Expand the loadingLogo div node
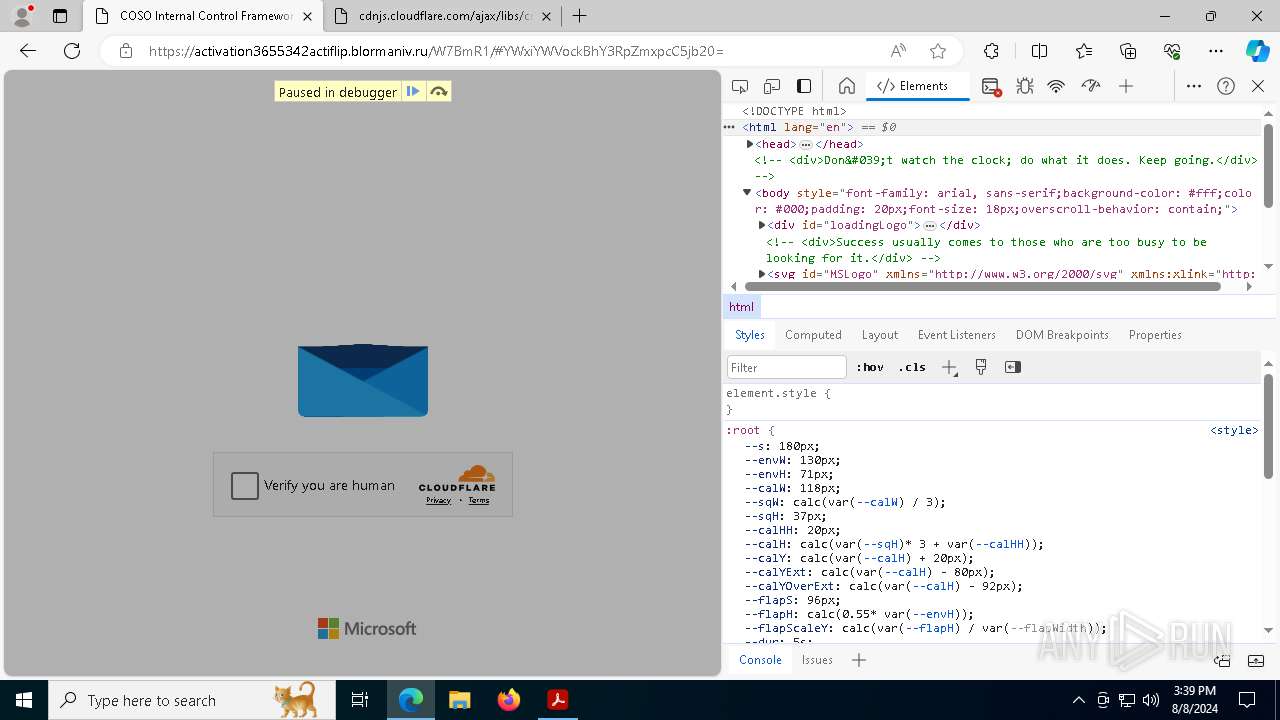Screen dimensions: 1280x720 [762, 225]
